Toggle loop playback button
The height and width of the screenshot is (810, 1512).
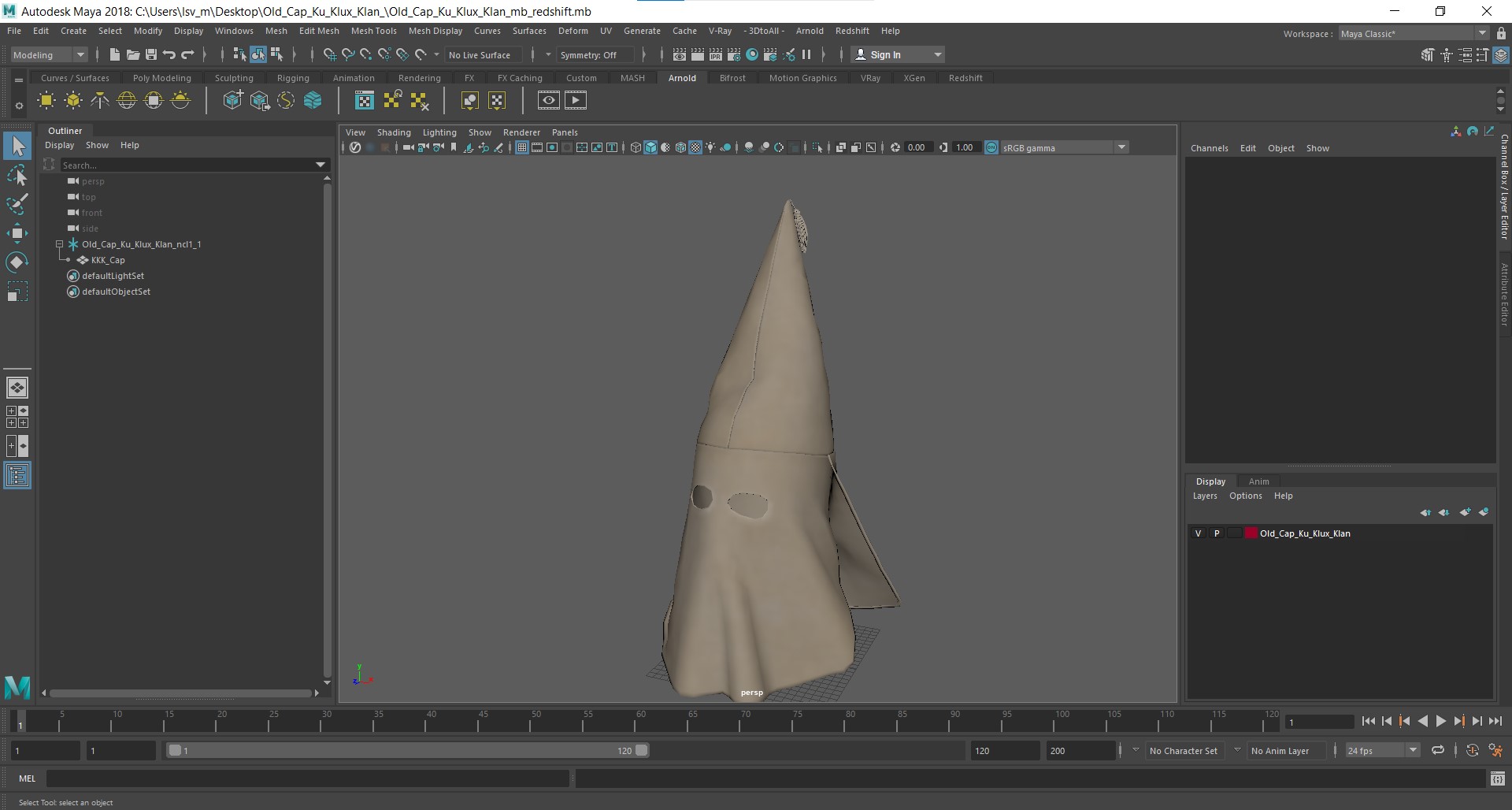pyautogui.click(x=1438, y=751)
